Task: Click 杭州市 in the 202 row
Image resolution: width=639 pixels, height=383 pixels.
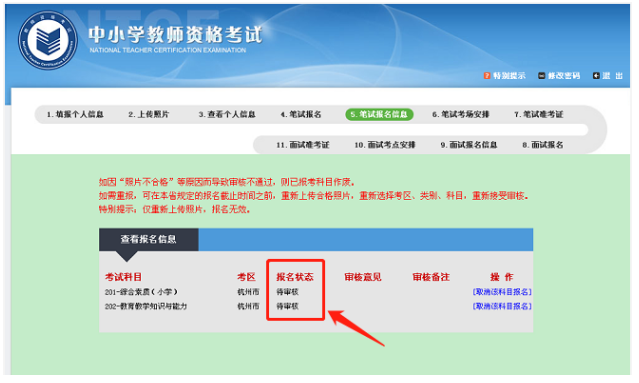Action: [x=248, y=306]
